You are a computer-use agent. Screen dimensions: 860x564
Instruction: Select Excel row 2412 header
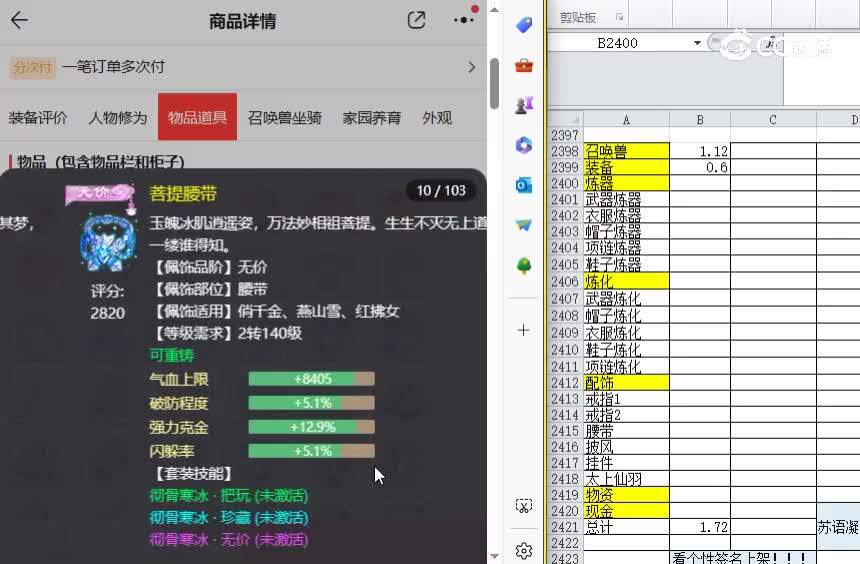click(x=565, y=382)
